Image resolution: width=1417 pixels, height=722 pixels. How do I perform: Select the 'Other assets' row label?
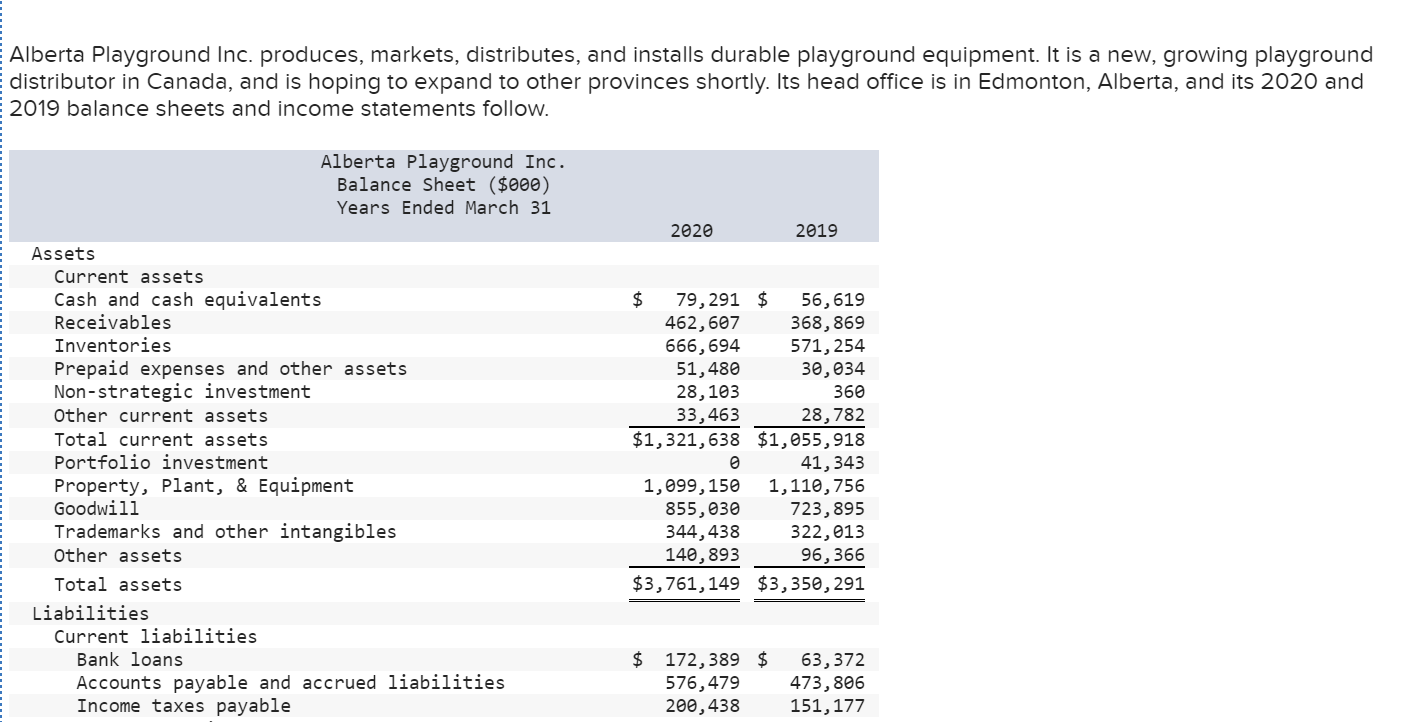(118, 556)
